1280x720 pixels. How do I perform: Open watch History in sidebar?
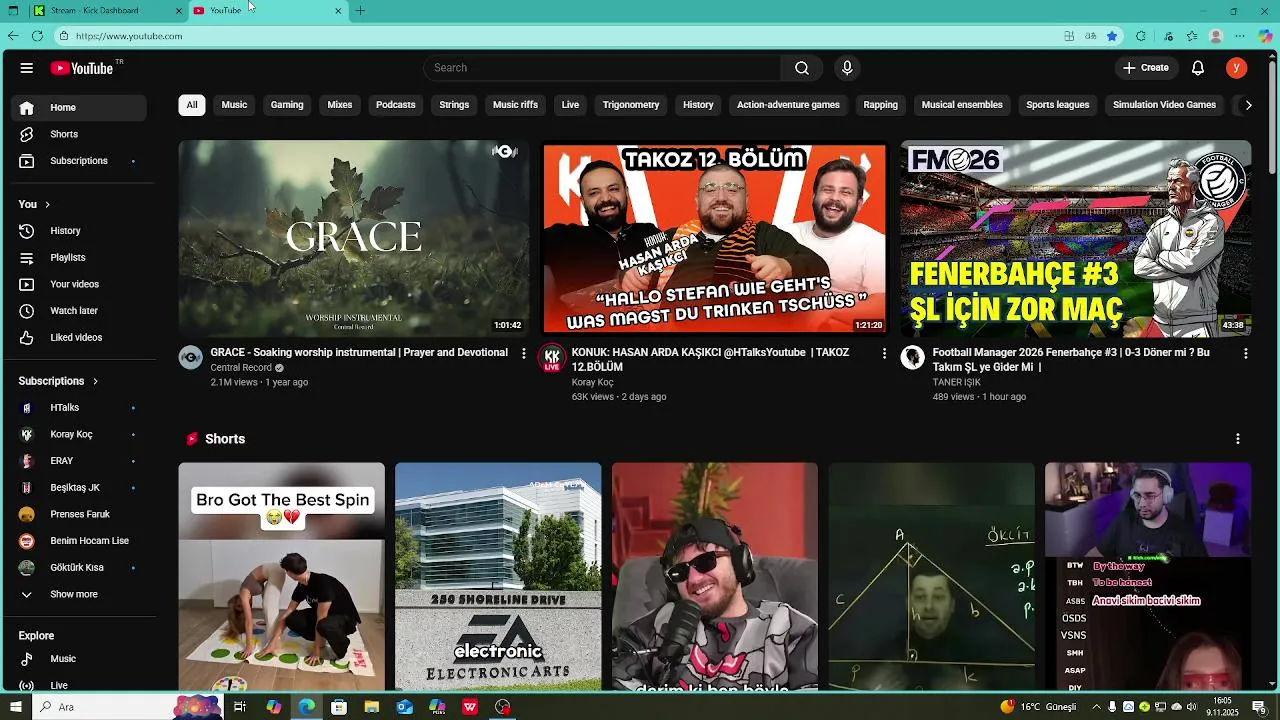[x=80, y=231]
